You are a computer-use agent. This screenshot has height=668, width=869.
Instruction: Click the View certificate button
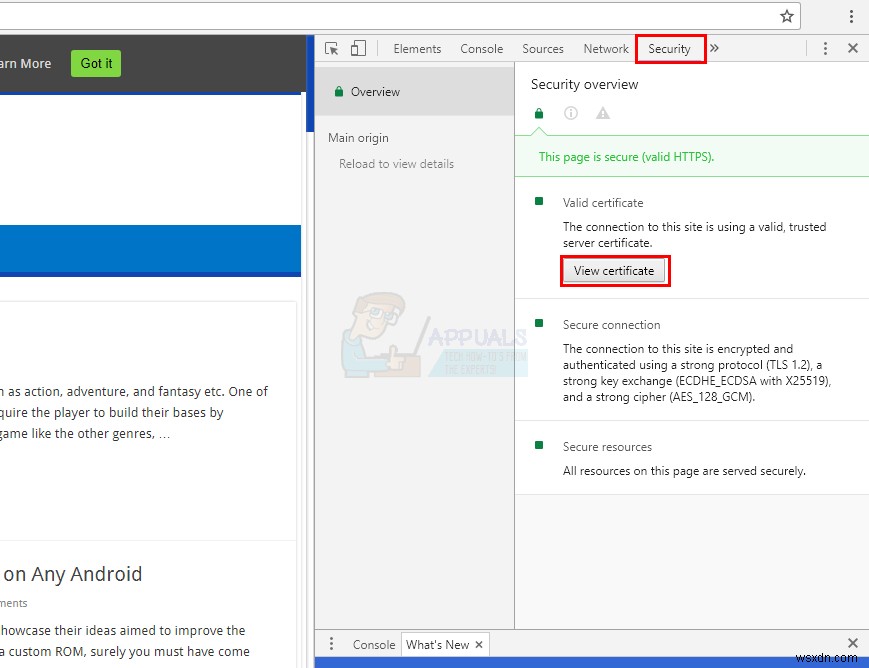click(x=615, y=270)
